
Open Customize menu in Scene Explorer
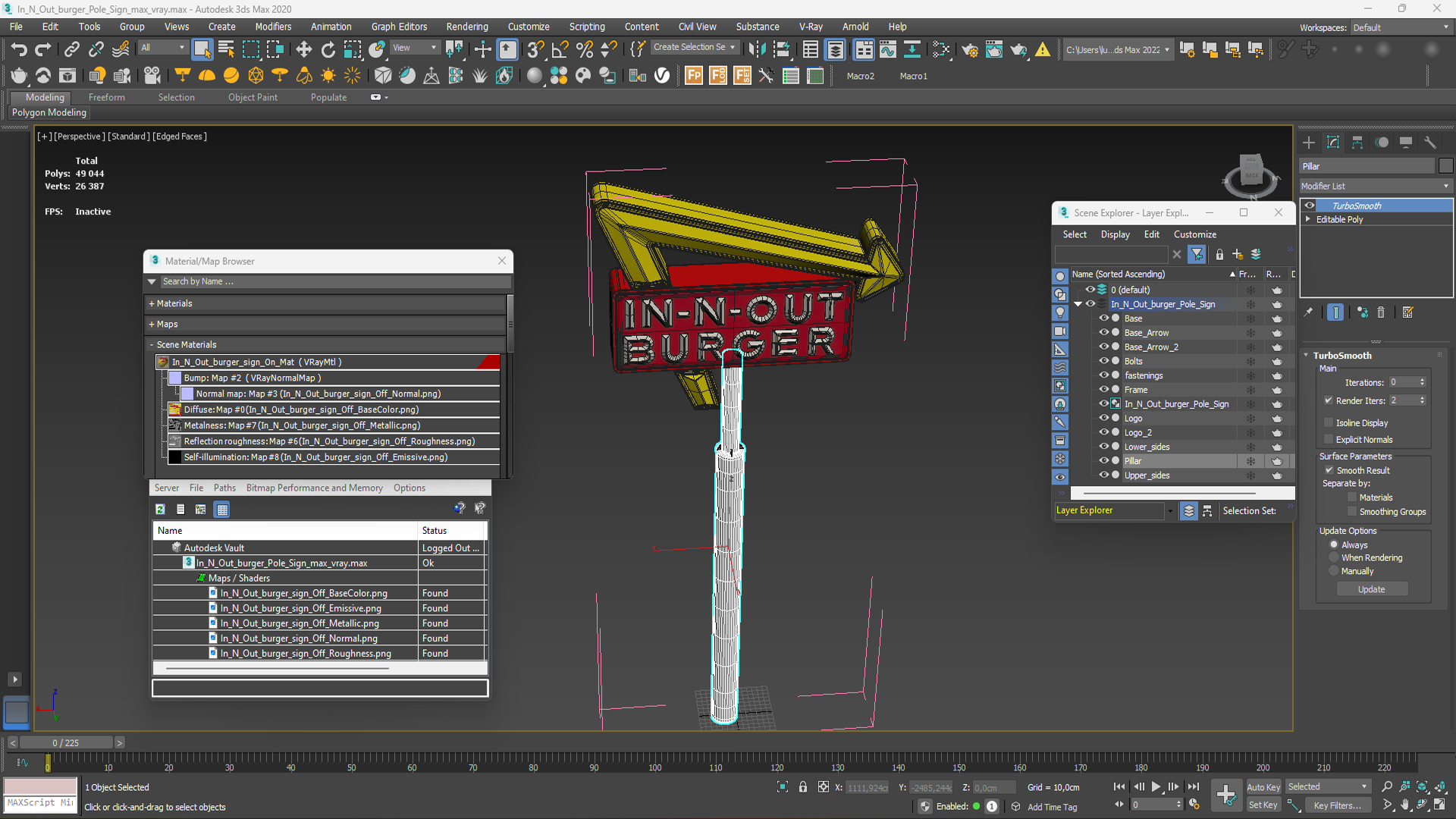tap(1195, 234)
